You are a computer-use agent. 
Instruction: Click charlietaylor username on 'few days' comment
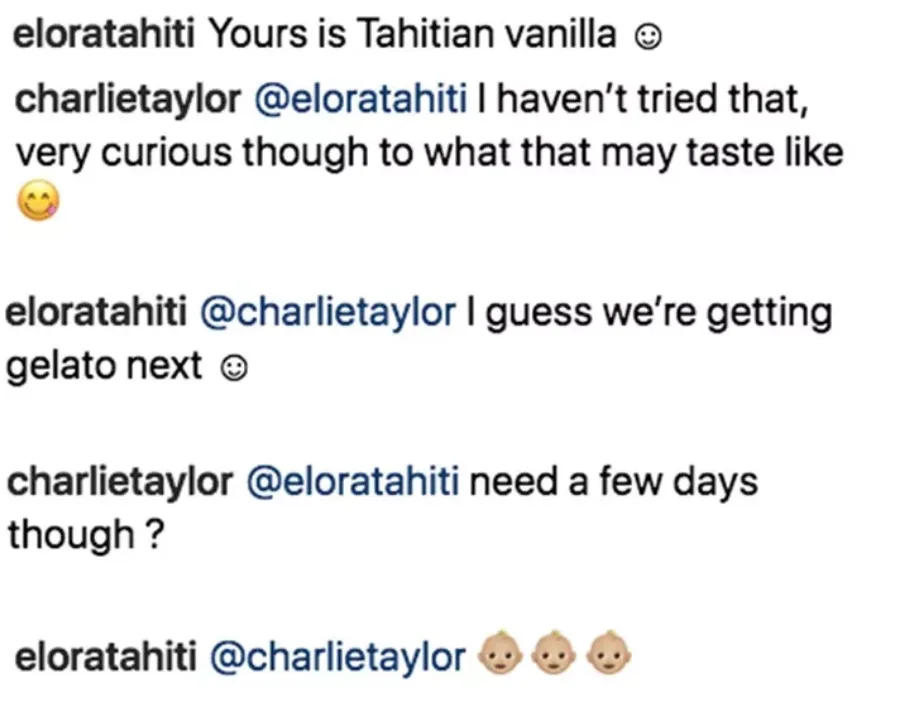pos(120,482)
